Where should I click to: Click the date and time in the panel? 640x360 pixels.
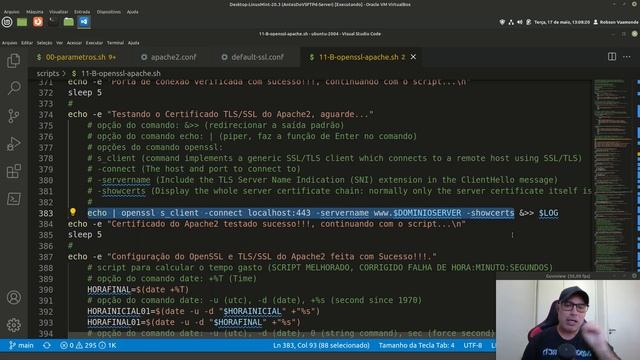click(x=562, y=22)
